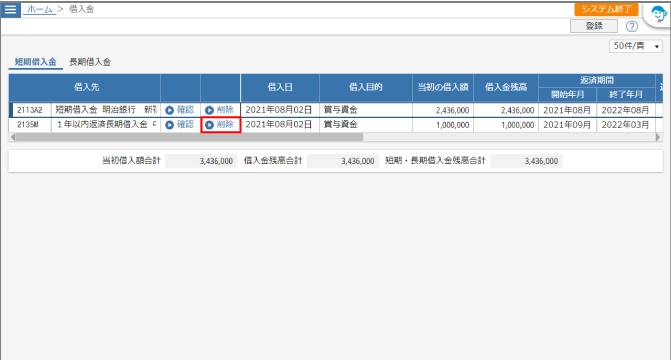This screenshot has width=671, height=360.
Task: Click the 2022年03月 end month cell
Action: 626,125
